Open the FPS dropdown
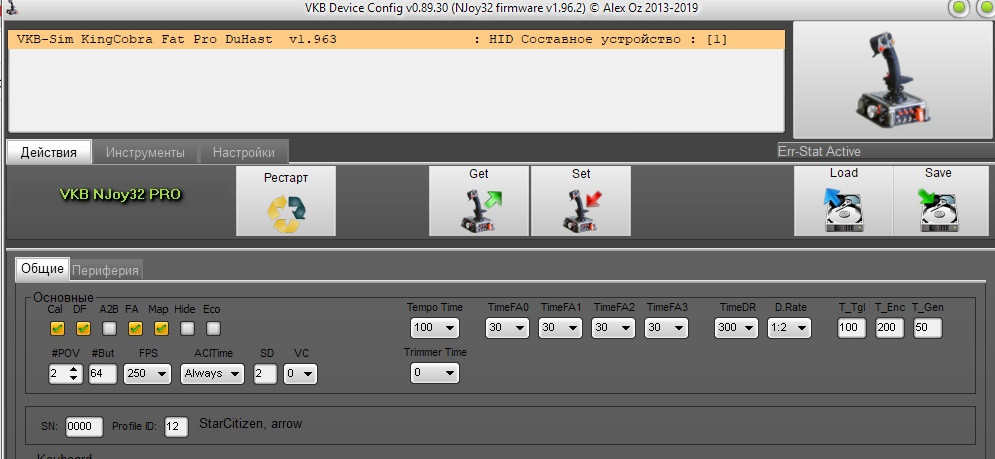This screenshot has height=459, width=995. coord(147,373)
